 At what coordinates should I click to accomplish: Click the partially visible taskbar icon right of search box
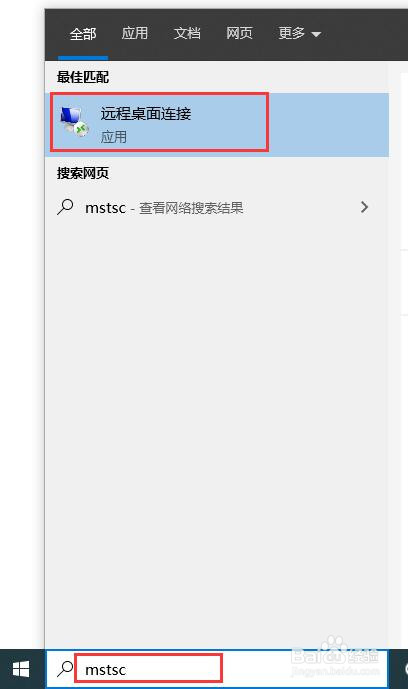405,669
